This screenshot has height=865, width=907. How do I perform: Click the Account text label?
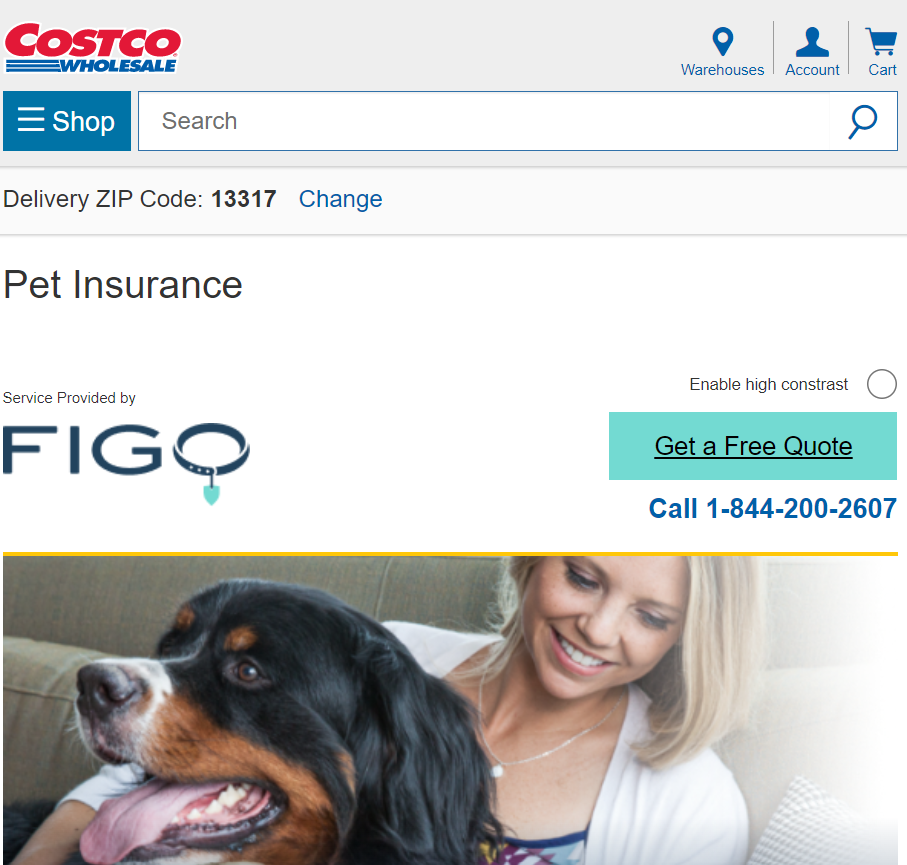click(x=812, y=70)
